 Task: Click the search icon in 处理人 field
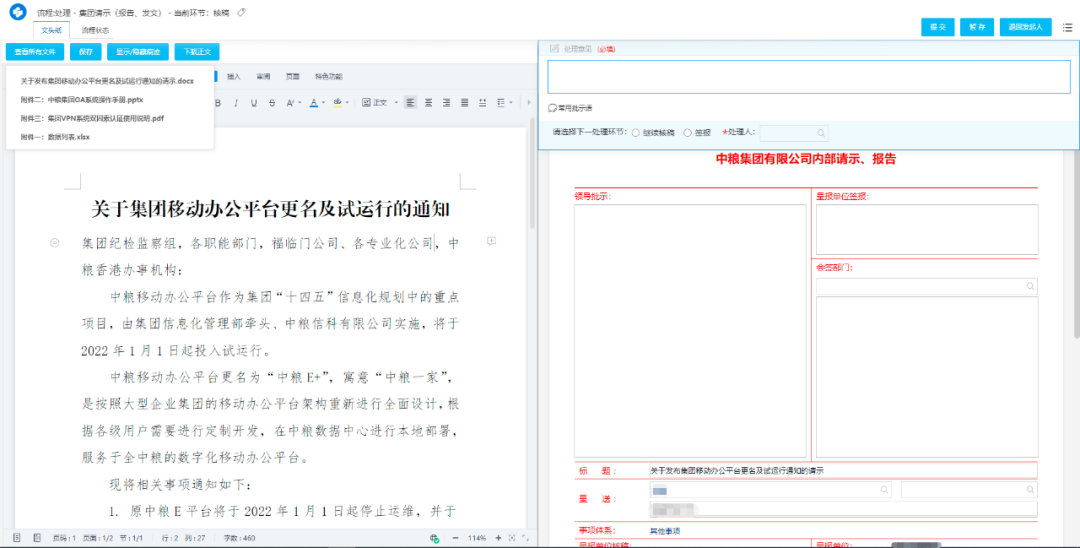coord(821,133)
